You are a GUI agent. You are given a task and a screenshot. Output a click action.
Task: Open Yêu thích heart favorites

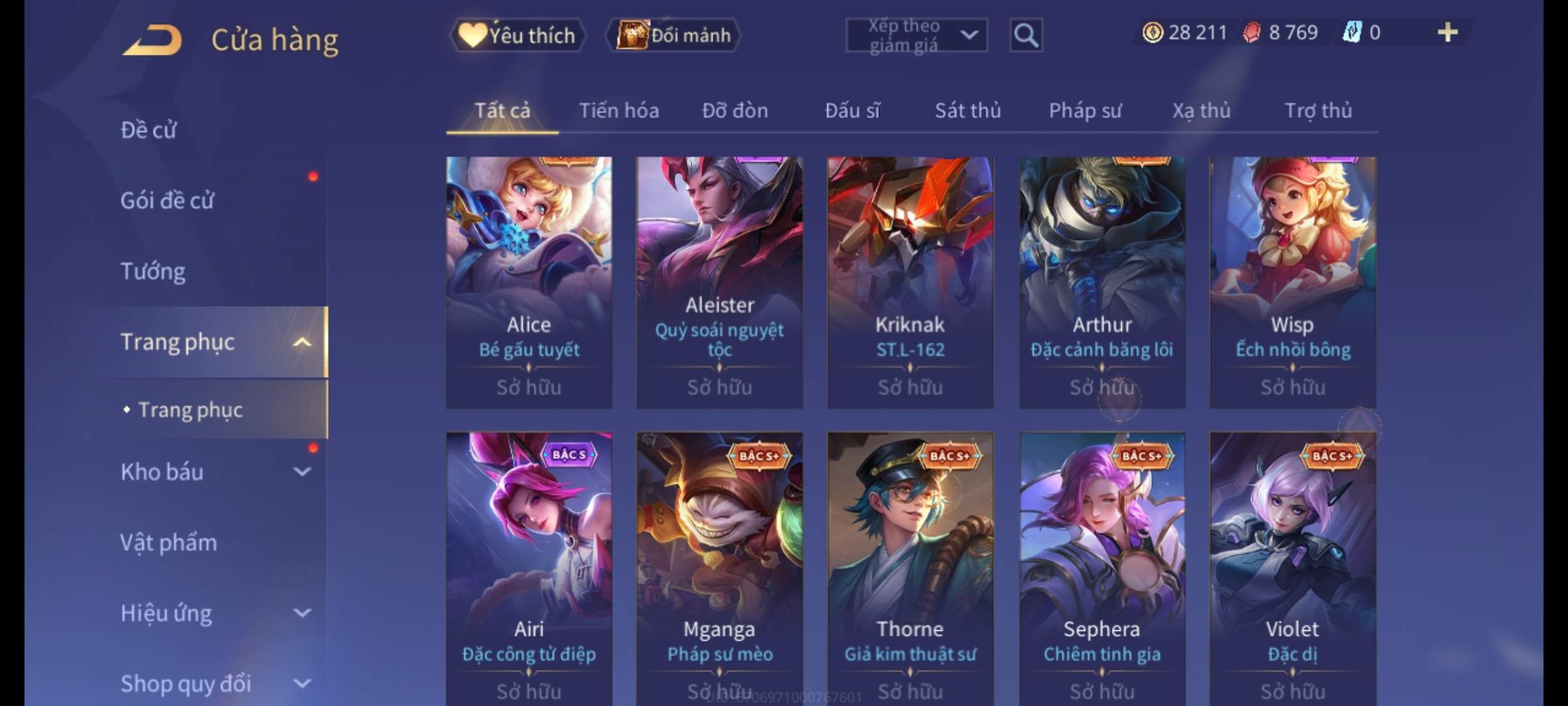pos(517,35)
